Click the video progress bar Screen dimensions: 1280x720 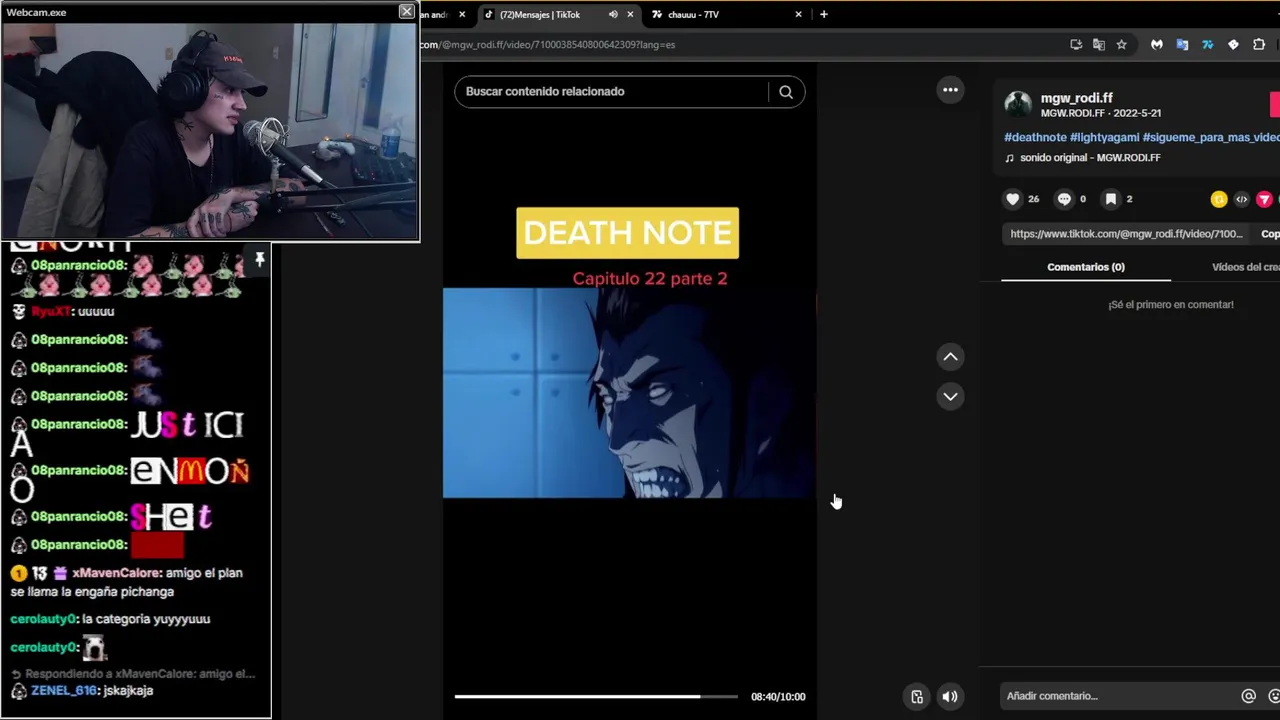pyautogui.click(x=596, y=697)
